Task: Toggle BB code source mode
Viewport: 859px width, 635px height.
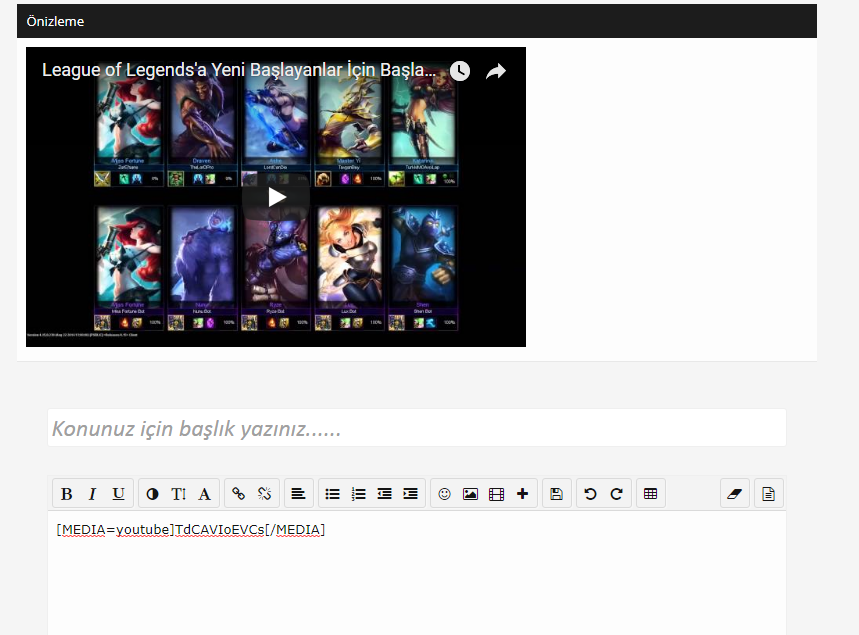Action: [x=769, y=494]
